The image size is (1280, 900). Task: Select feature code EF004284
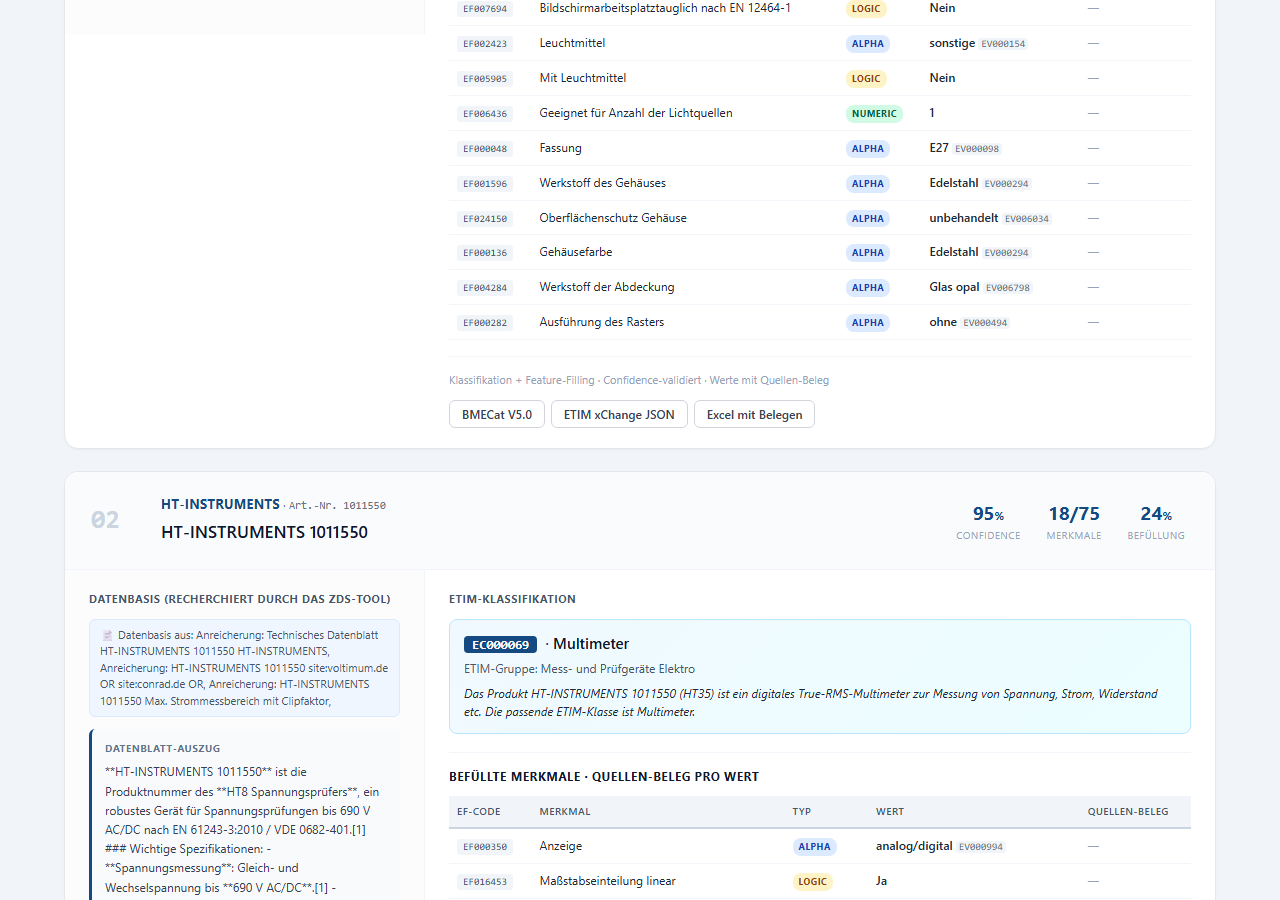click(485, 288)
